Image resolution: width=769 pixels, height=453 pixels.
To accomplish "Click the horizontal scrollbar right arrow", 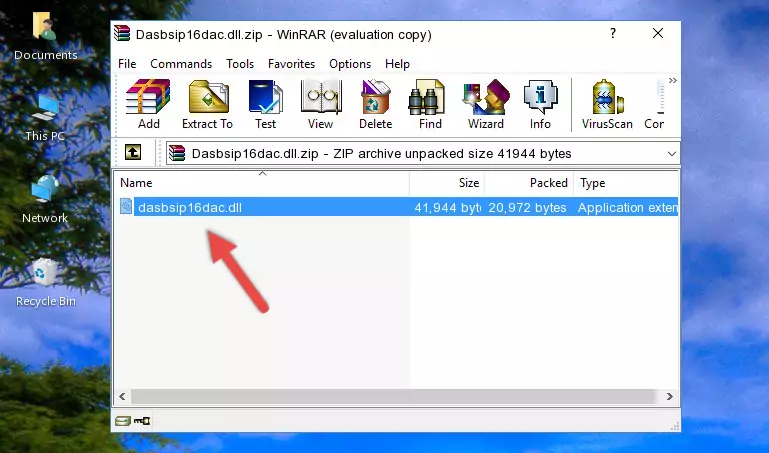I will pyautogui.click(x=670, y=396).
